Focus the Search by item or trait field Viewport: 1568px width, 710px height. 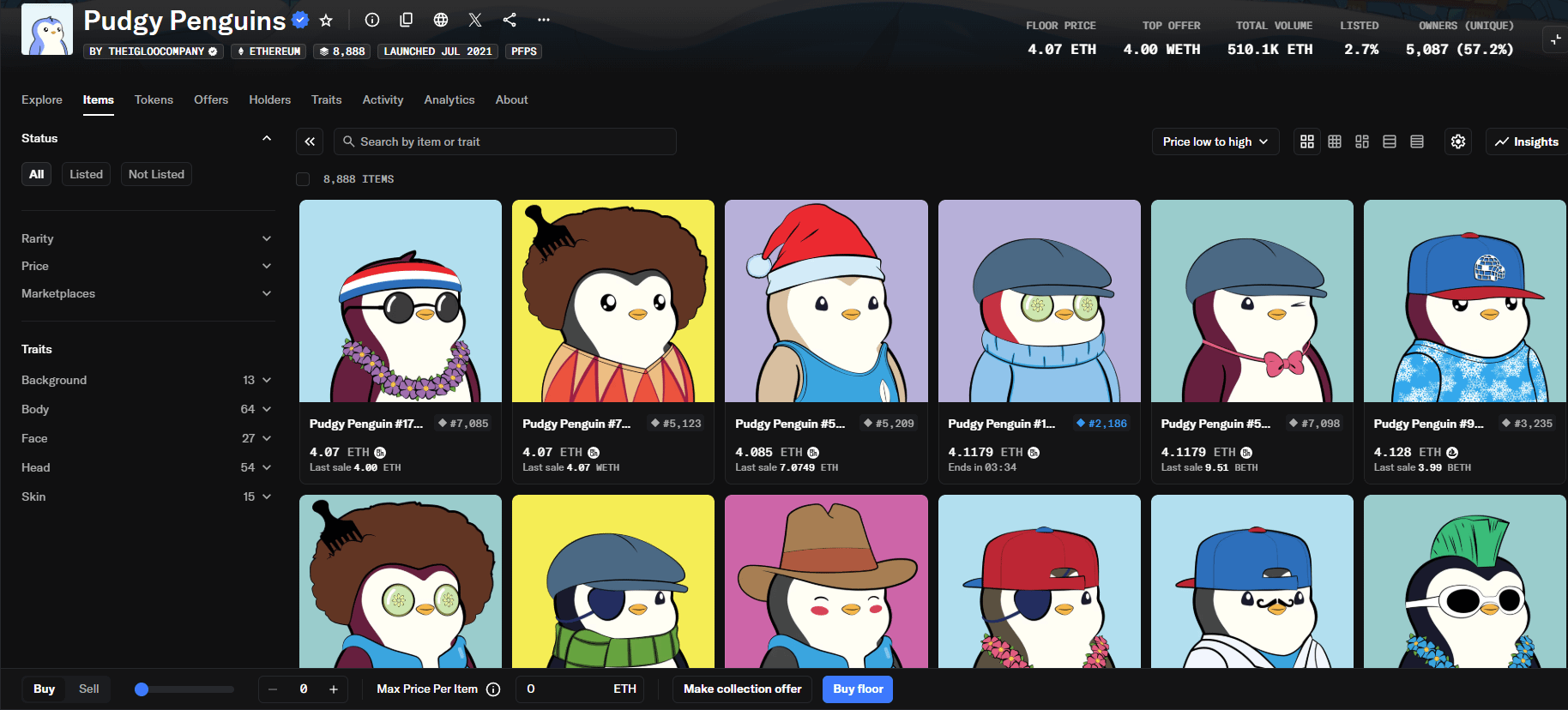pyautogui.click(x=505, y=141)
